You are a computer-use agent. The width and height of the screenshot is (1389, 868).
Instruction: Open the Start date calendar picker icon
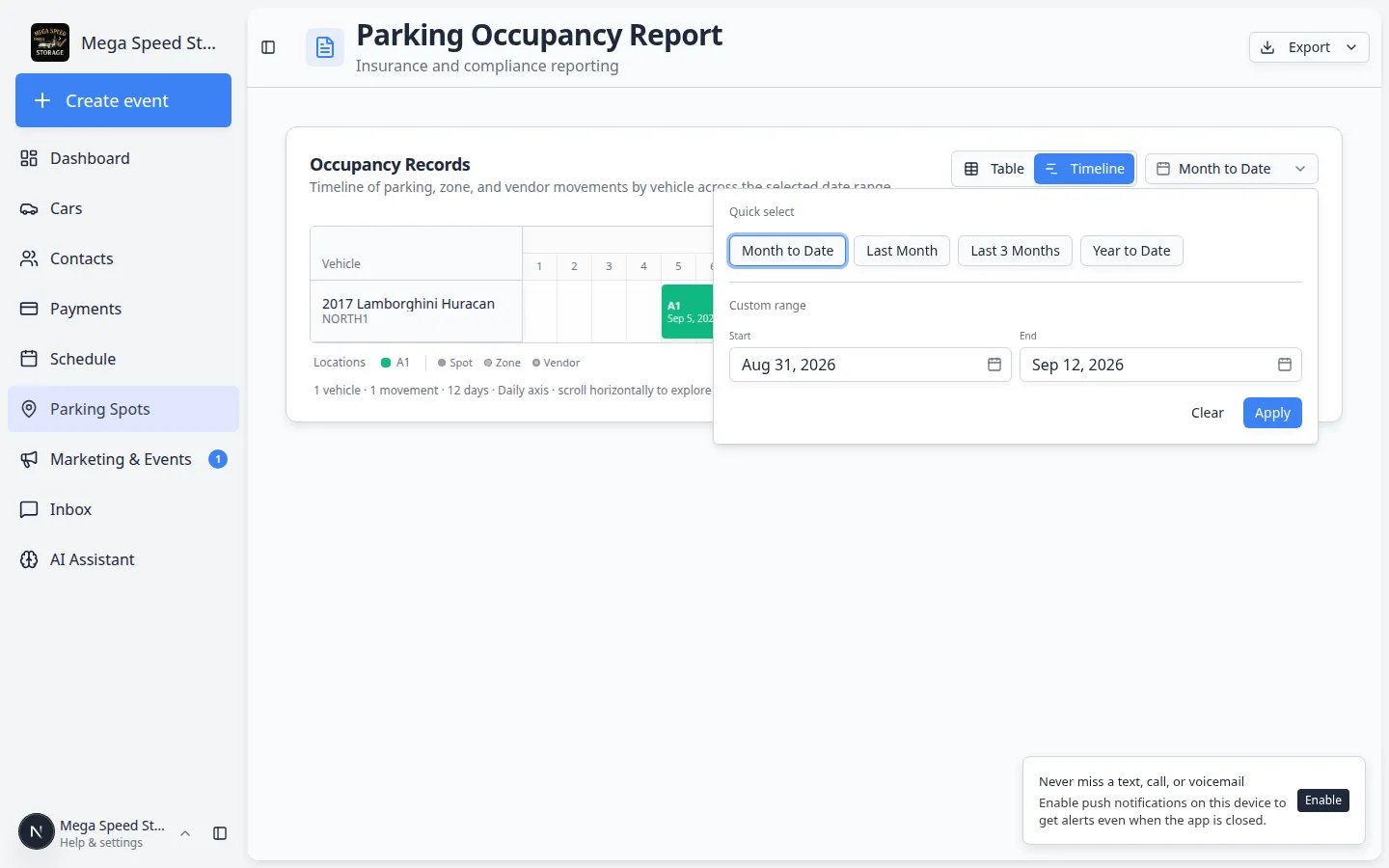click(x=994, y=365)
